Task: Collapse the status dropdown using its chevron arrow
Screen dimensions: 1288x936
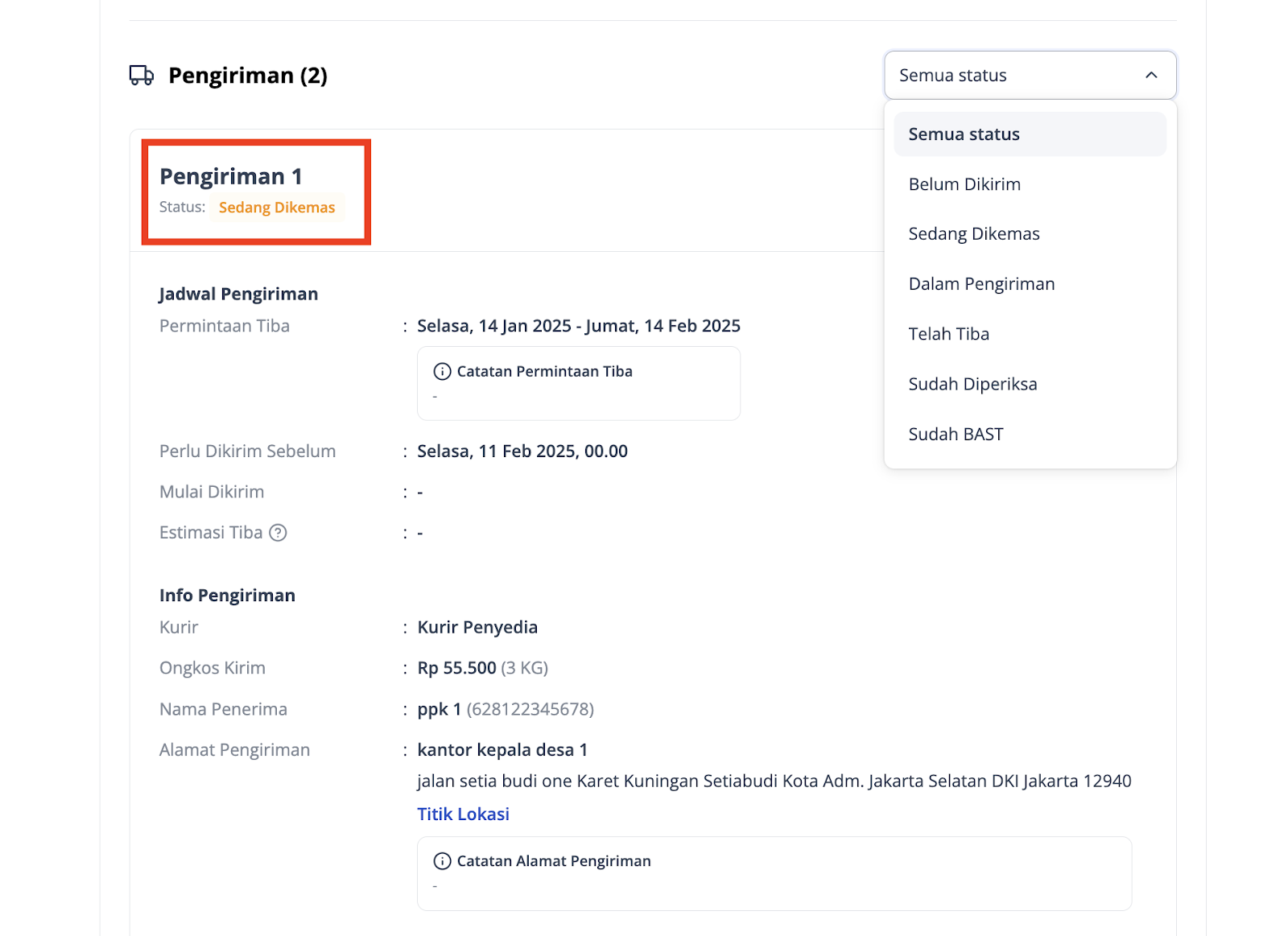Action: point(1151,76)
